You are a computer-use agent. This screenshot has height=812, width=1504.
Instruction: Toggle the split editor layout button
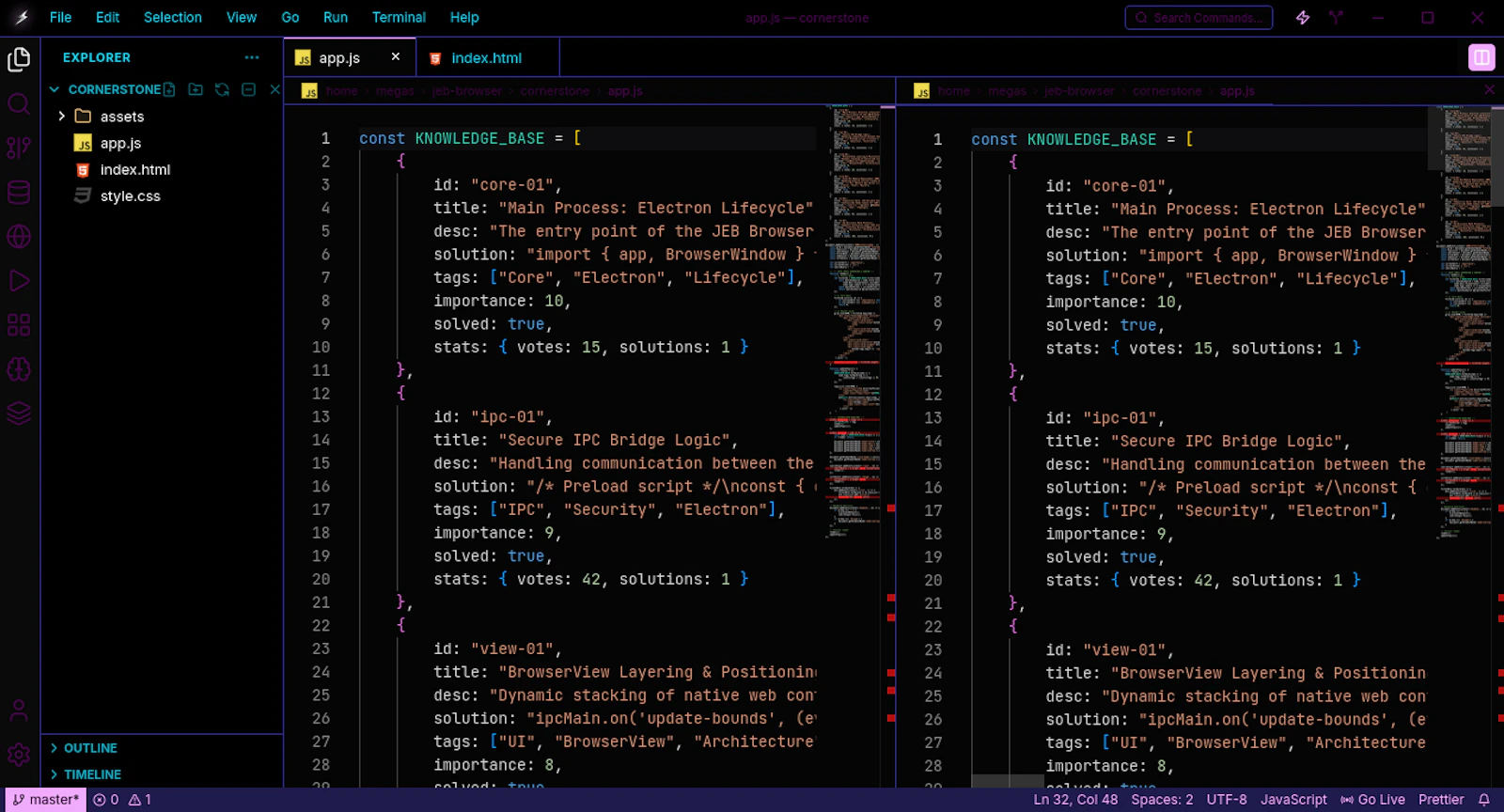point(1481,57)
